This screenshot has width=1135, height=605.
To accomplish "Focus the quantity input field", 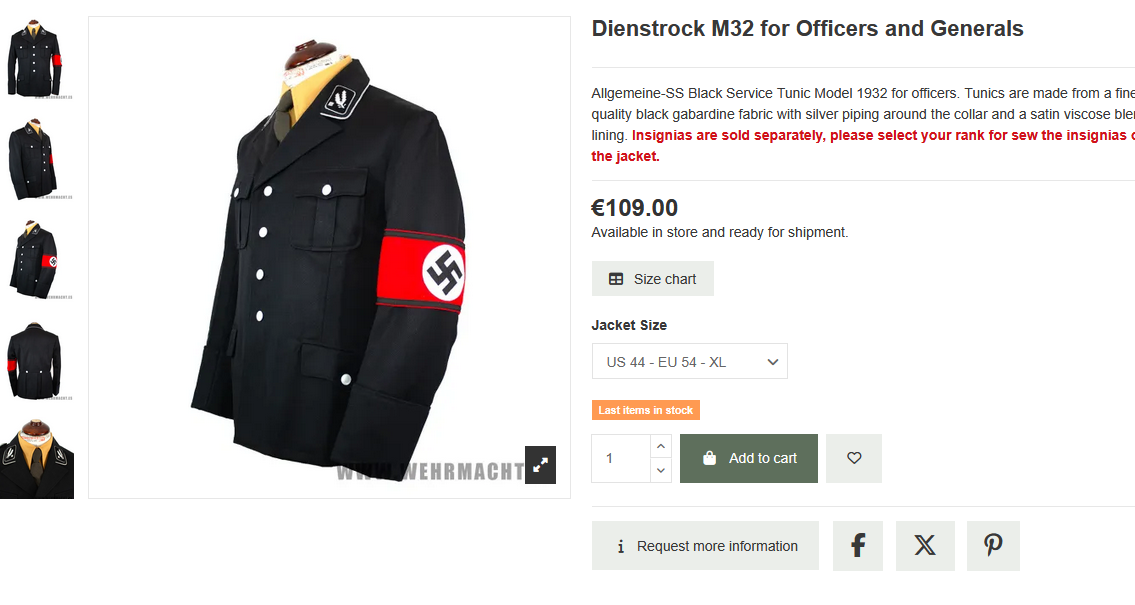I will click(621, 458).
